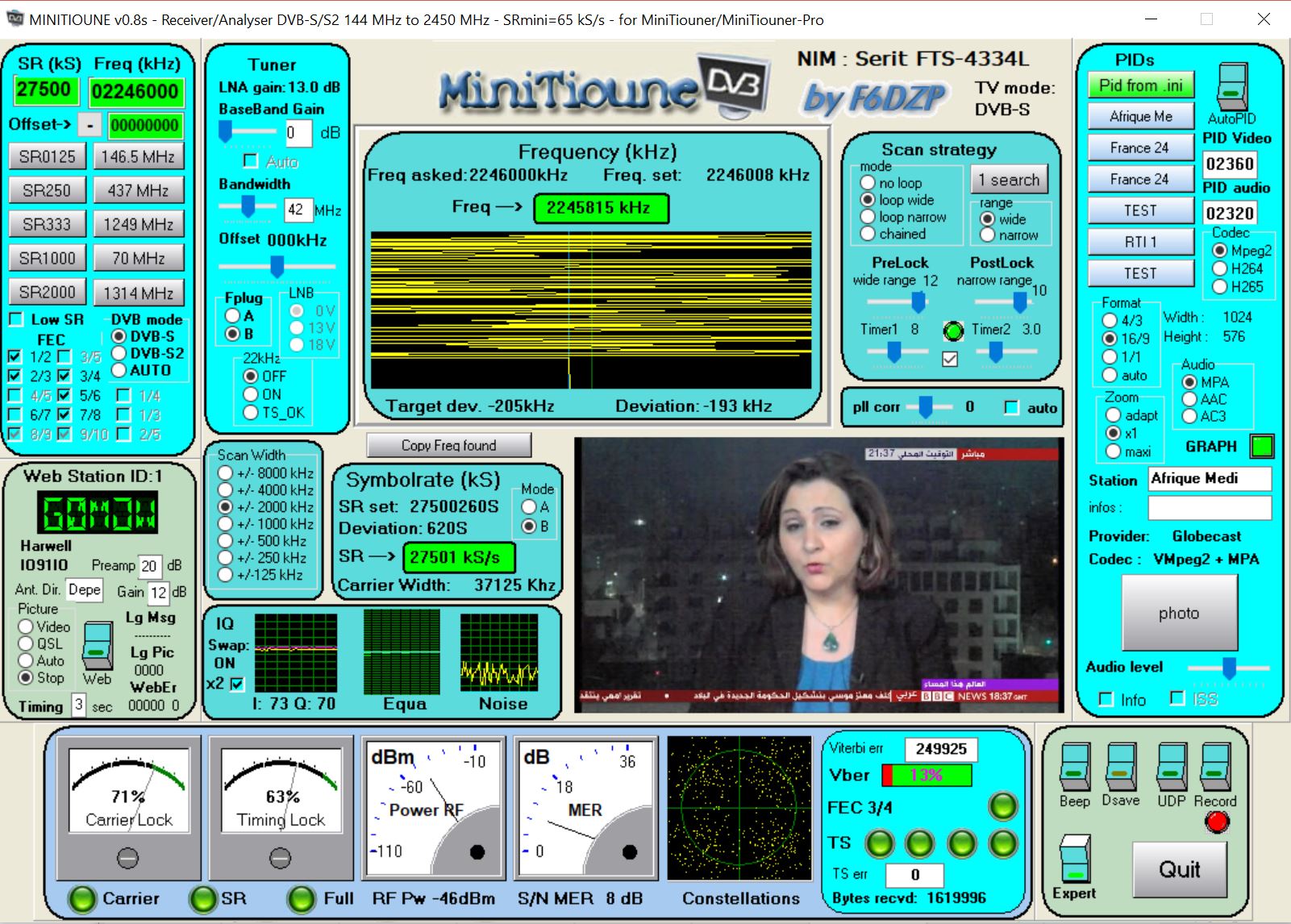Flip the Beep toggle switch
The image size is (1291, 924).
(1075, 767)
